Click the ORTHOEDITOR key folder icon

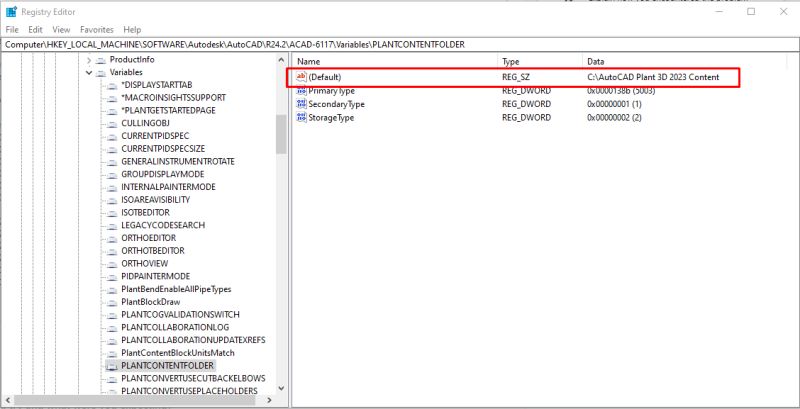click(112, 238)
